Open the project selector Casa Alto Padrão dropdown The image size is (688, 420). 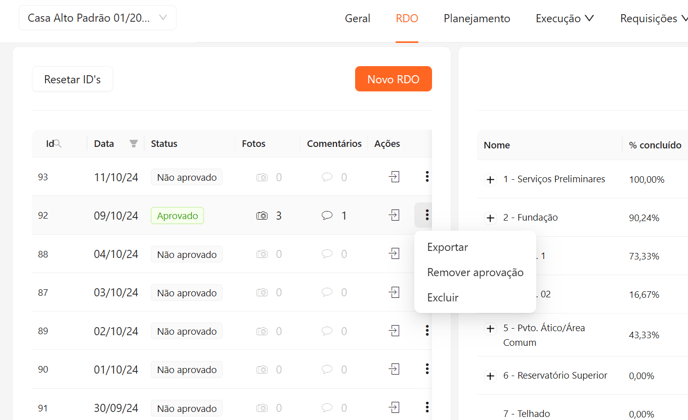click(x=97, y=18)
